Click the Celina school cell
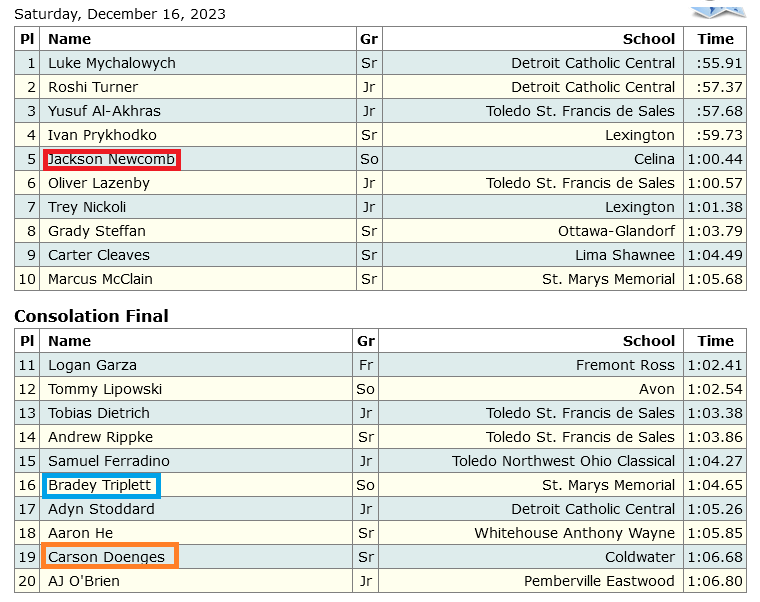Screen dimensions: 760x602 click(654, 159)
